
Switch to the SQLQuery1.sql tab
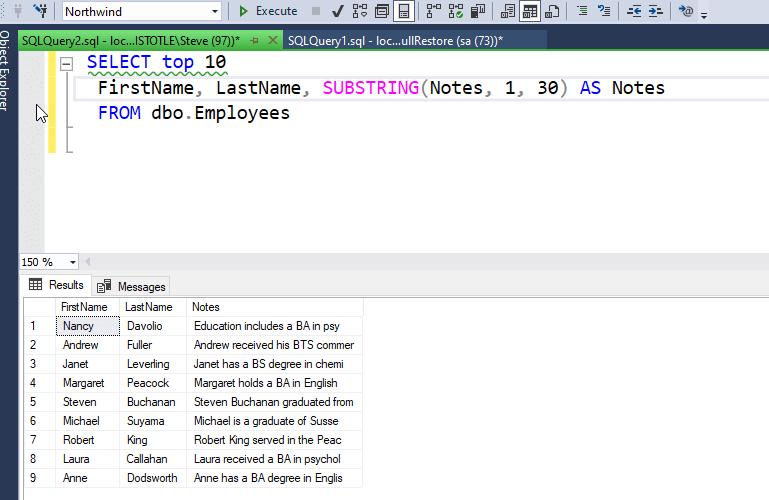[395, 41]
